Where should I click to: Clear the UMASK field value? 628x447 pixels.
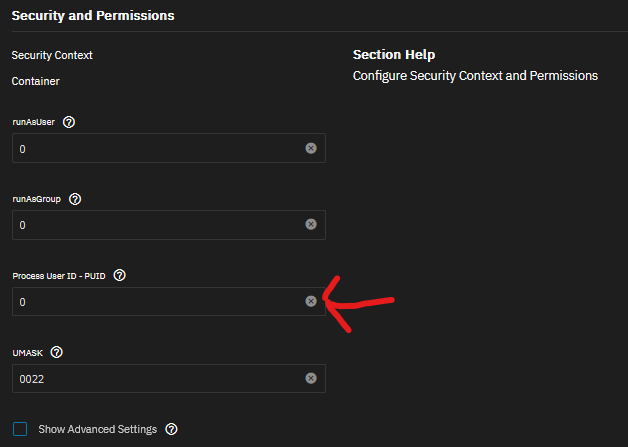click(311, 378)
